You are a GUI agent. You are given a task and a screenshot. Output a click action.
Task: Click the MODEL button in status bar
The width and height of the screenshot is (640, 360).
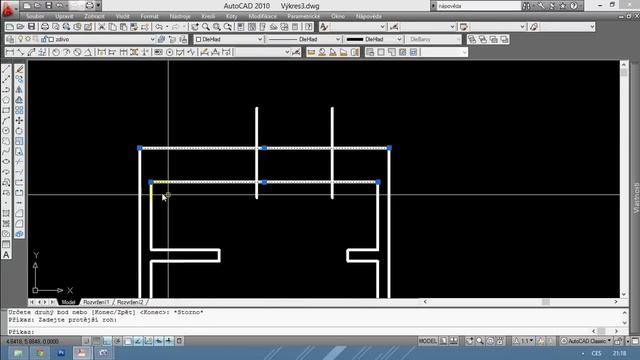click(x=428, y=341)
